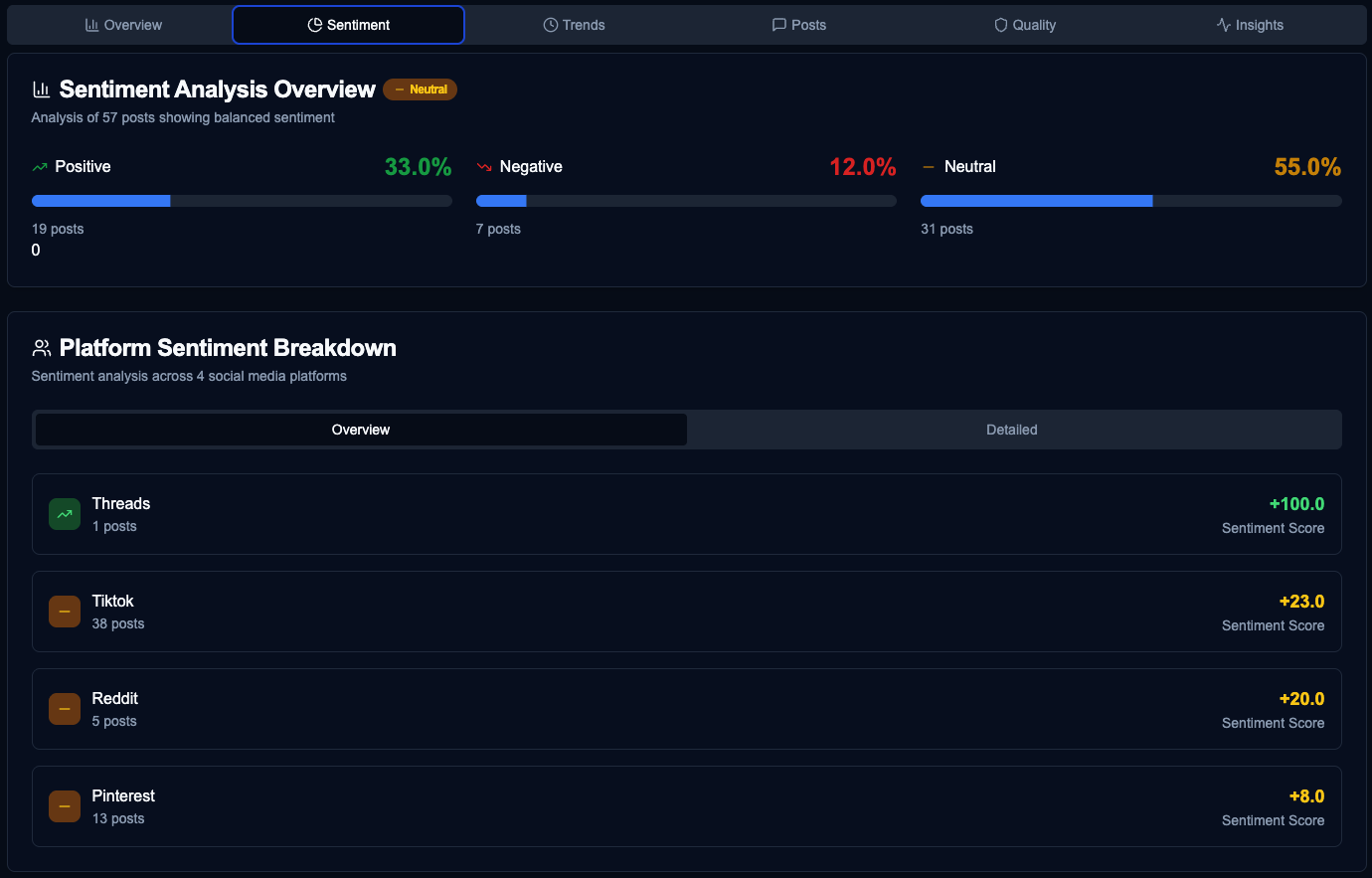Click the orange neutral icon next to Tiktok
The height and width of the screenshot is (878, 1372).
(x=64, y=611)
